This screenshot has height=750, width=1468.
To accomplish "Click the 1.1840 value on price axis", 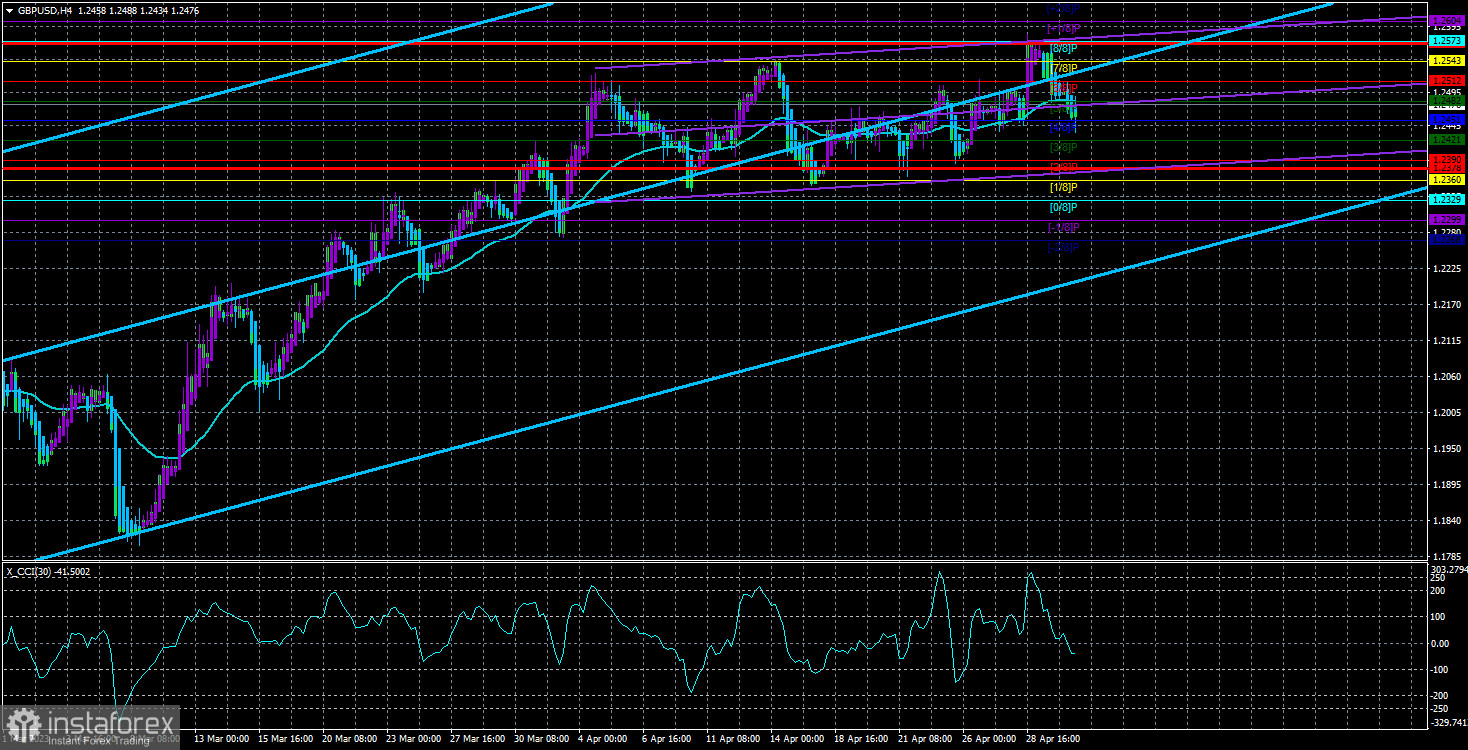I will tap(1445, 521).
